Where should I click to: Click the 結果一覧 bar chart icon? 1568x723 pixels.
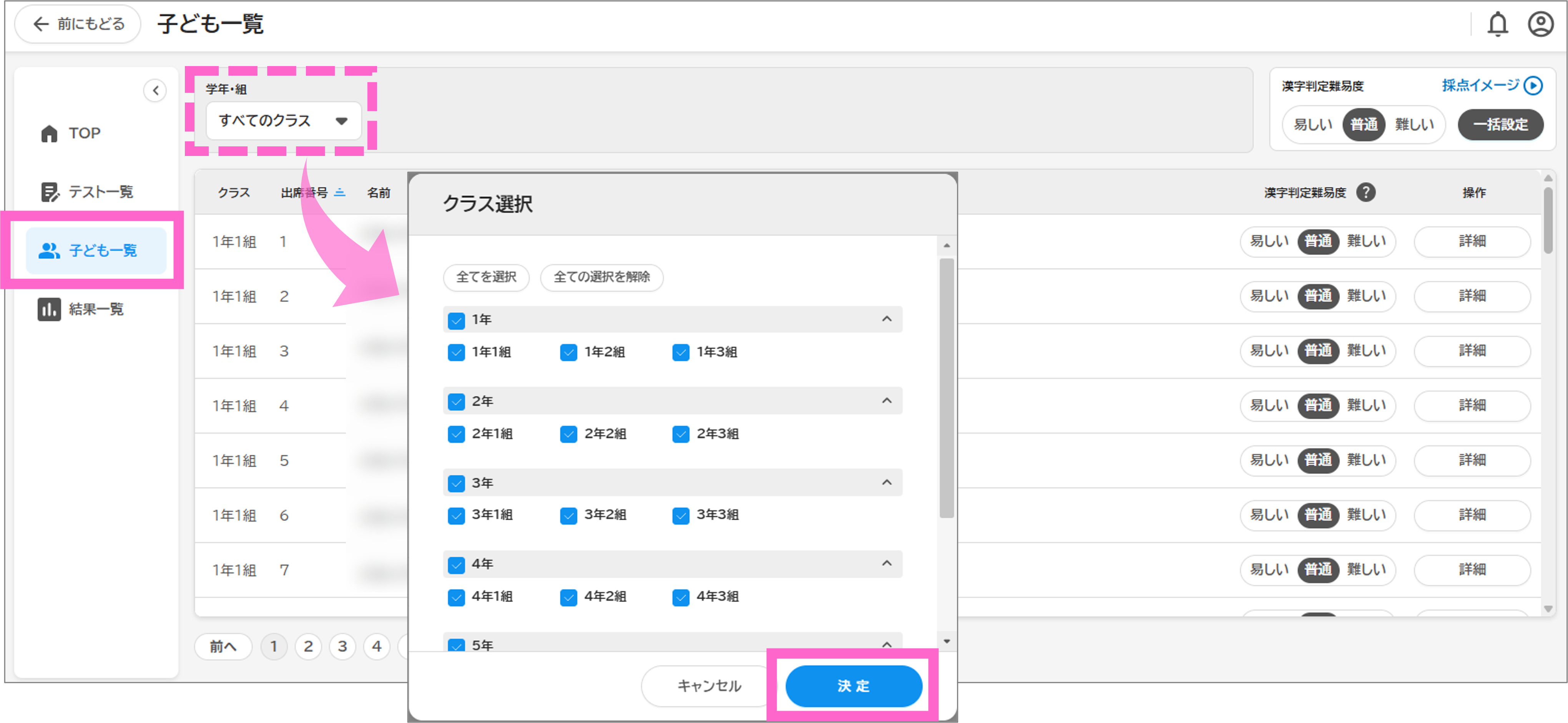click(x=49, y=309)
